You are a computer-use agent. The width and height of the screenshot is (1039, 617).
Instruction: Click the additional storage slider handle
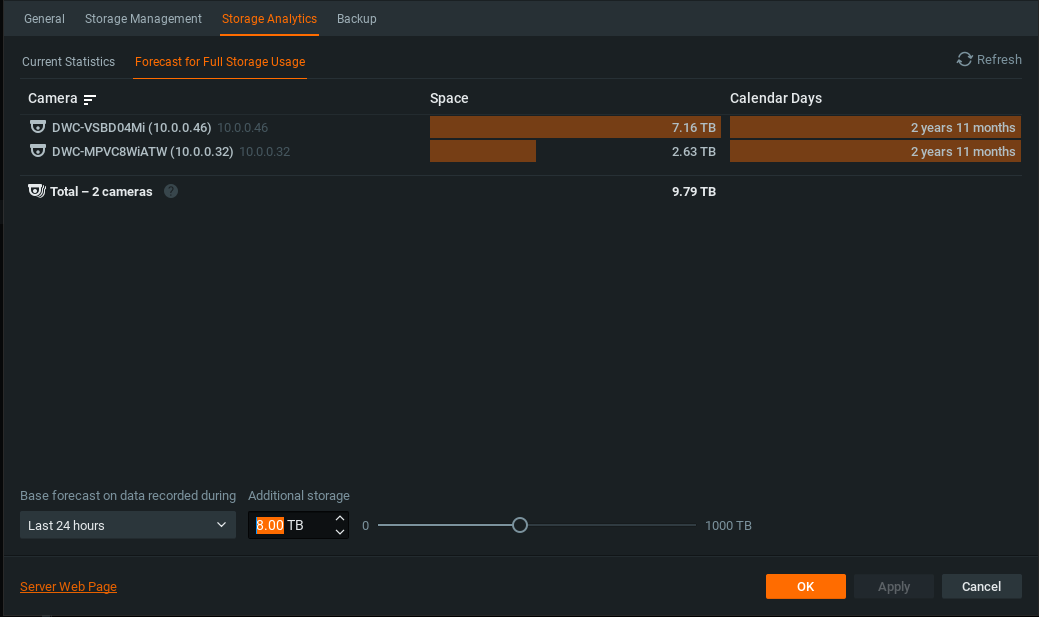[x=519, y=525]
